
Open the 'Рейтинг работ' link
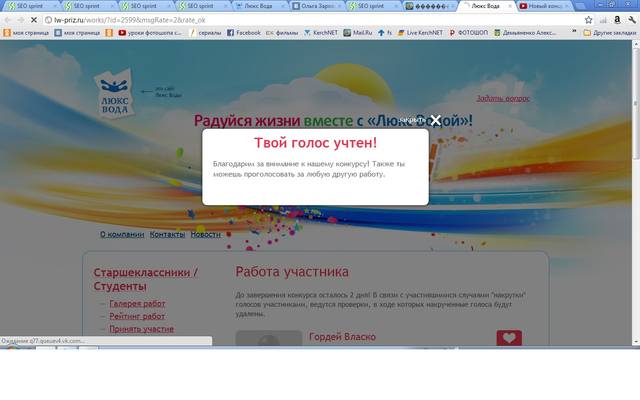pos(137,316)
